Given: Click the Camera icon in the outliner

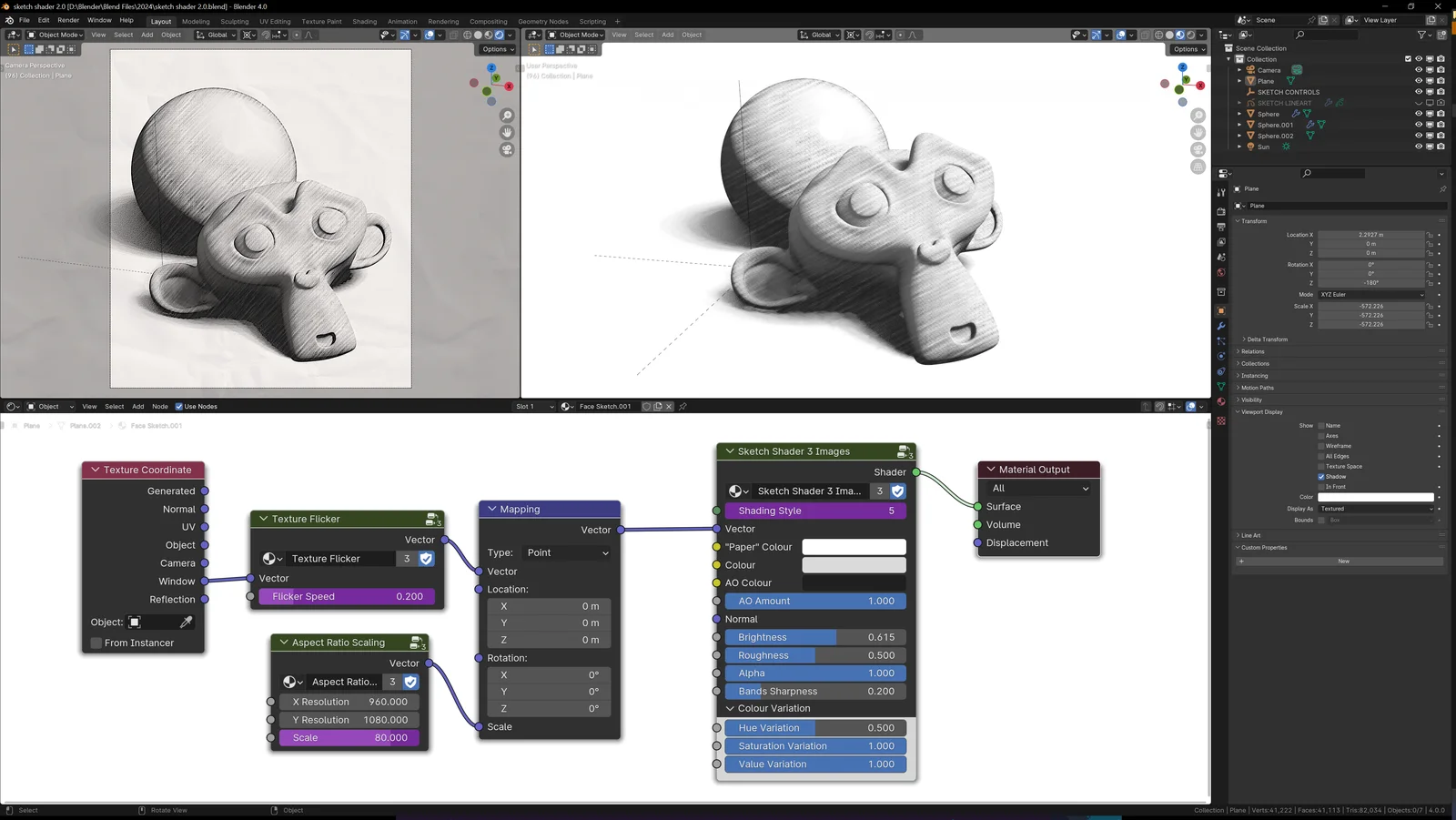Looking at the screenshot, I should coord(1250,70).
